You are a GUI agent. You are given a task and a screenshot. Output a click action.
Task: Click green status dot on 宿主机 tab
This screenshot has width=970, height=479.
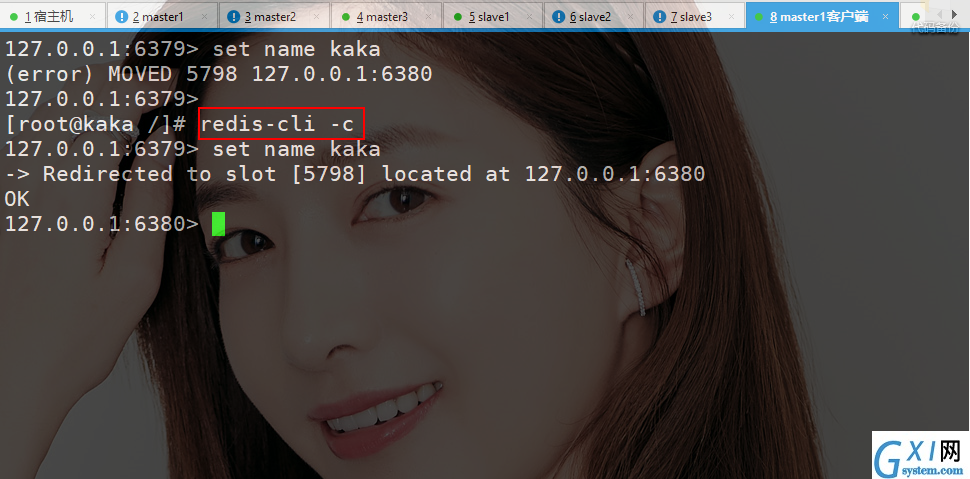pyautogui.click(x=14, y=17)
